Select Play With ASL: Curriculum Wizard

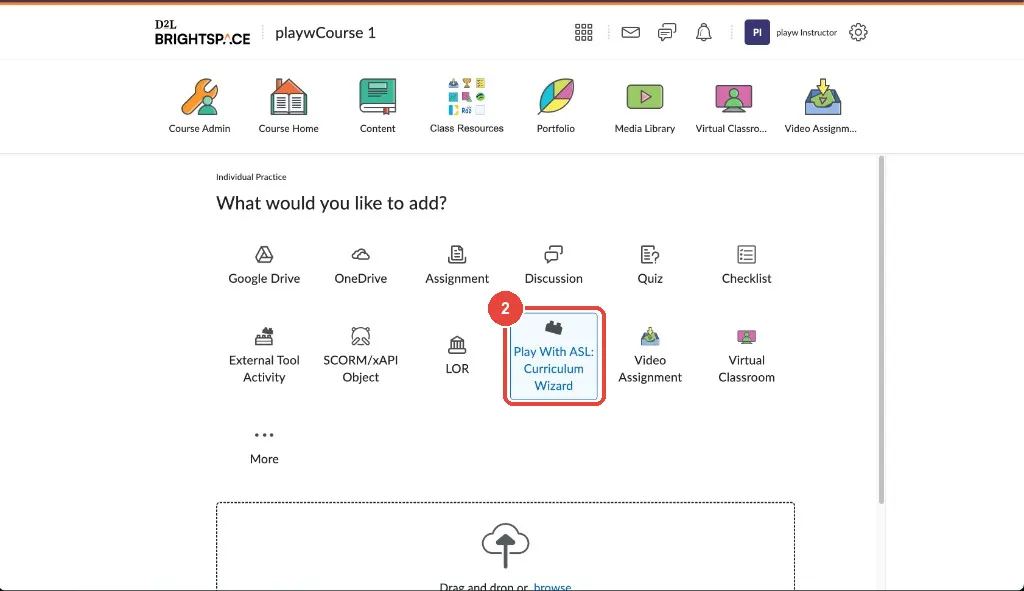click(x=554, y=356)
